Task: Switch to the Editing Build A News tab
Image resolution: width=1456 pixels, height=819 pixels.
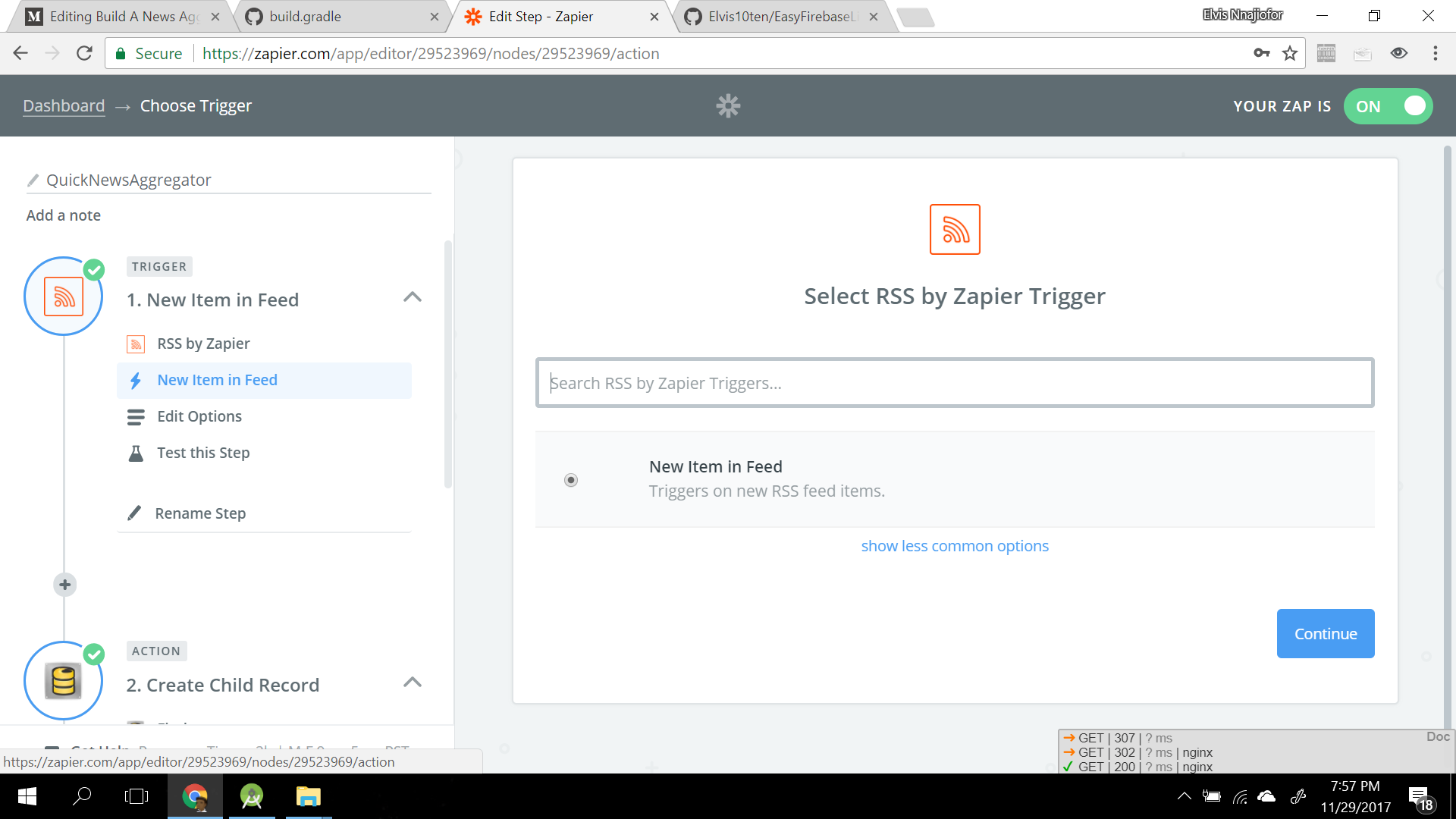Action: pyautogui.click(x=123, y=17)
